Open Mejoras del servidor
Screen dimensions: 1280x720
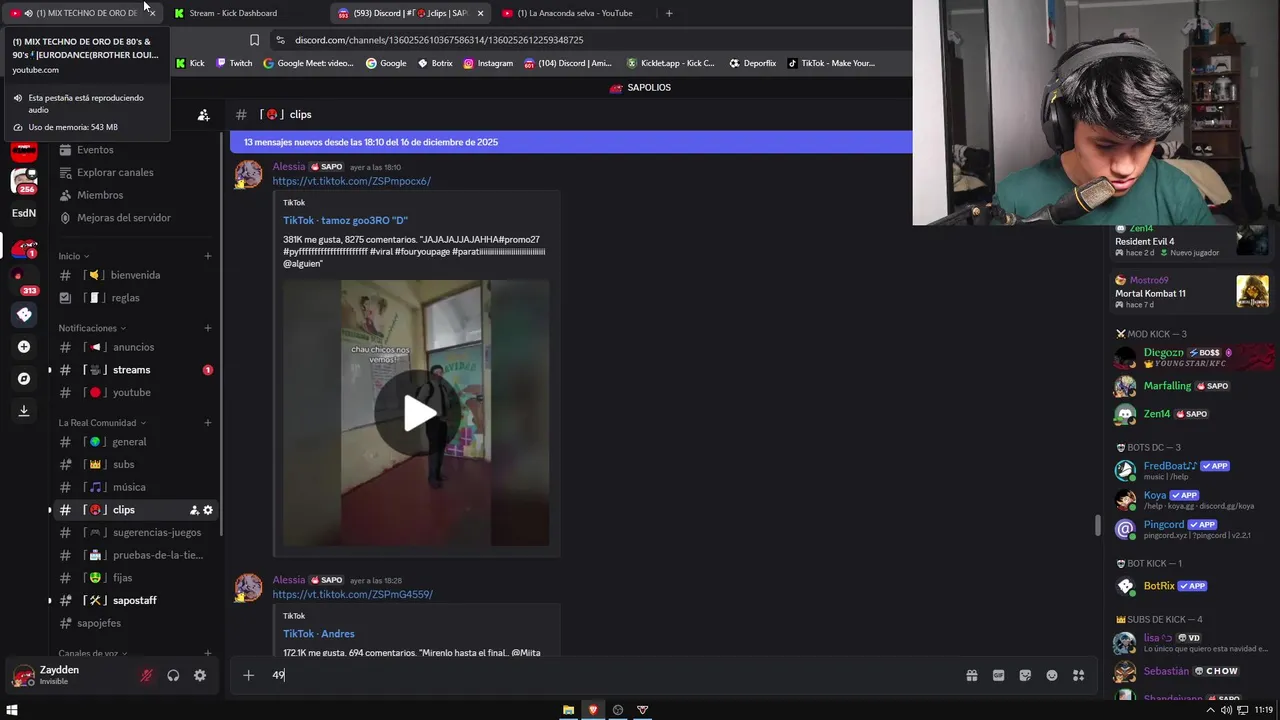pyautogui.click(x=135, y=218)
